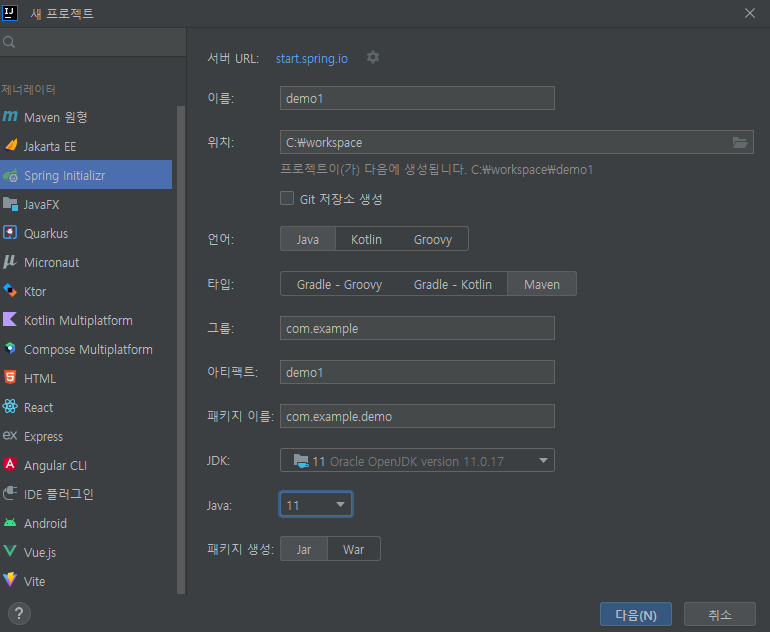Select Maven archetype generator
770x632 pixels.
click(x=86, y=117)
